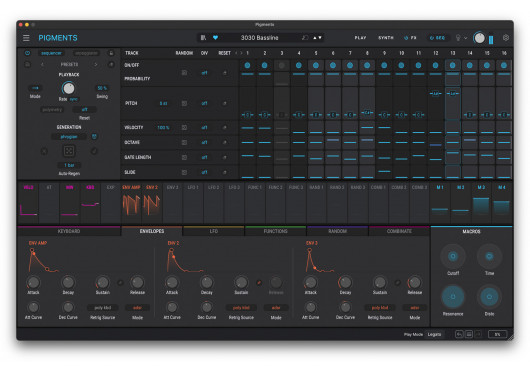Open the LFO modulation tab

coord(214,231)
